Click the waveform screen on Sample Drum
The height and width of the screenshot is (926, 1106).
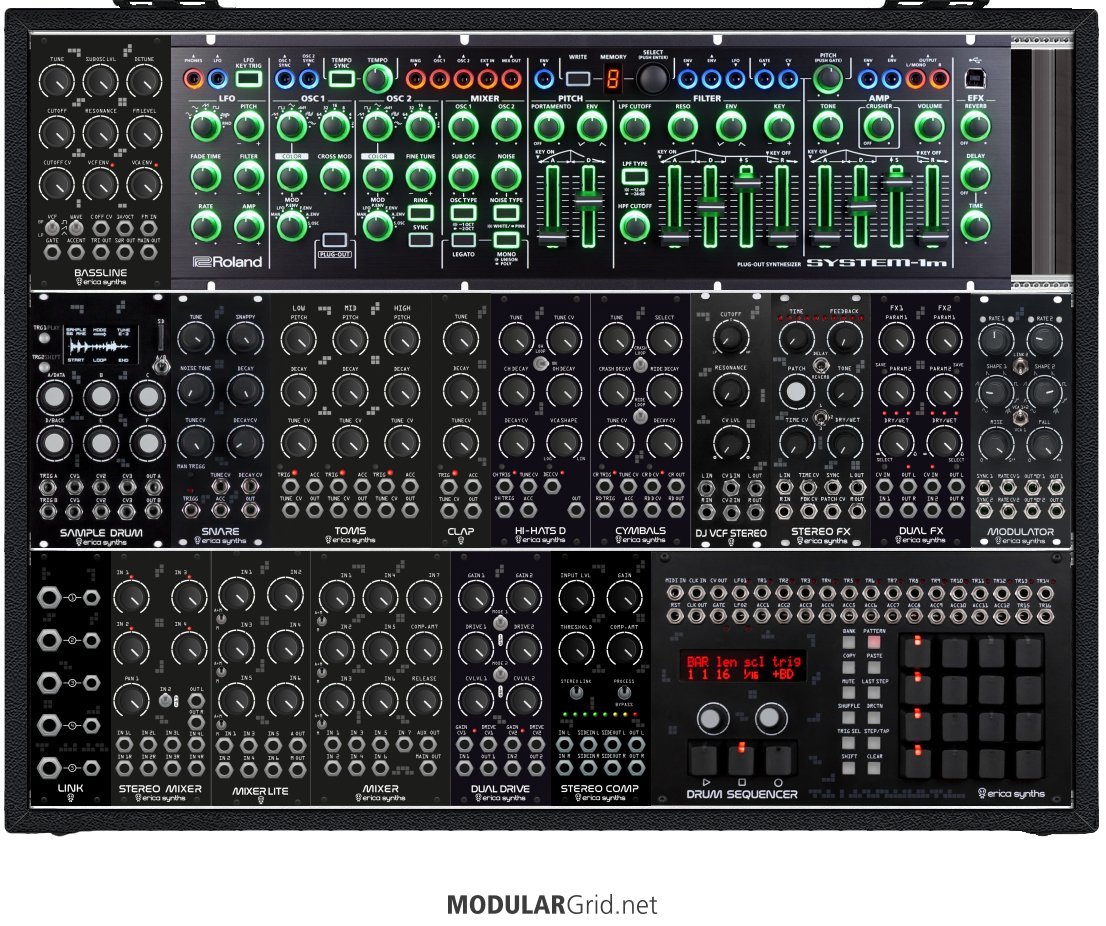[x=100, y=345]
